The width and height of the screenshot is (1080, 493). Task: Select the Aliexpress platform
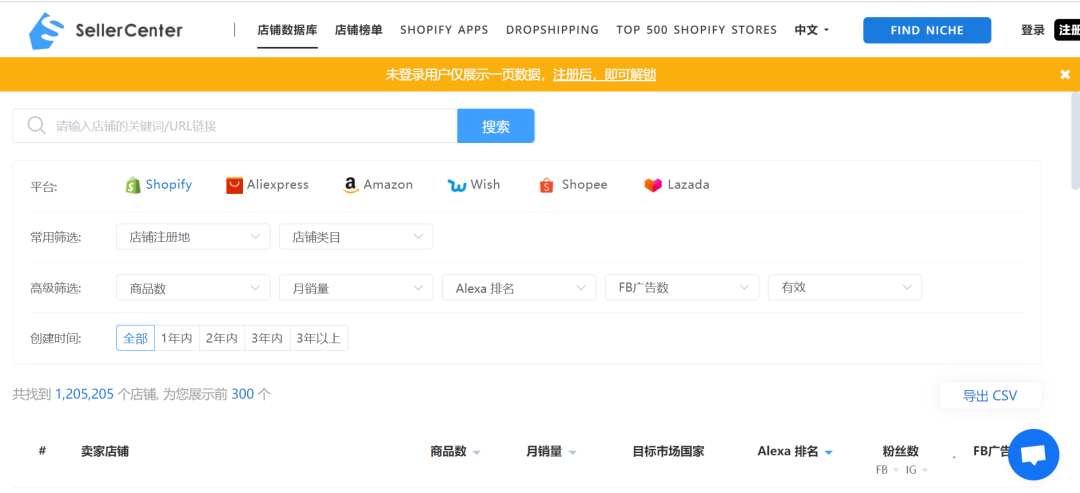click(267, 185)
